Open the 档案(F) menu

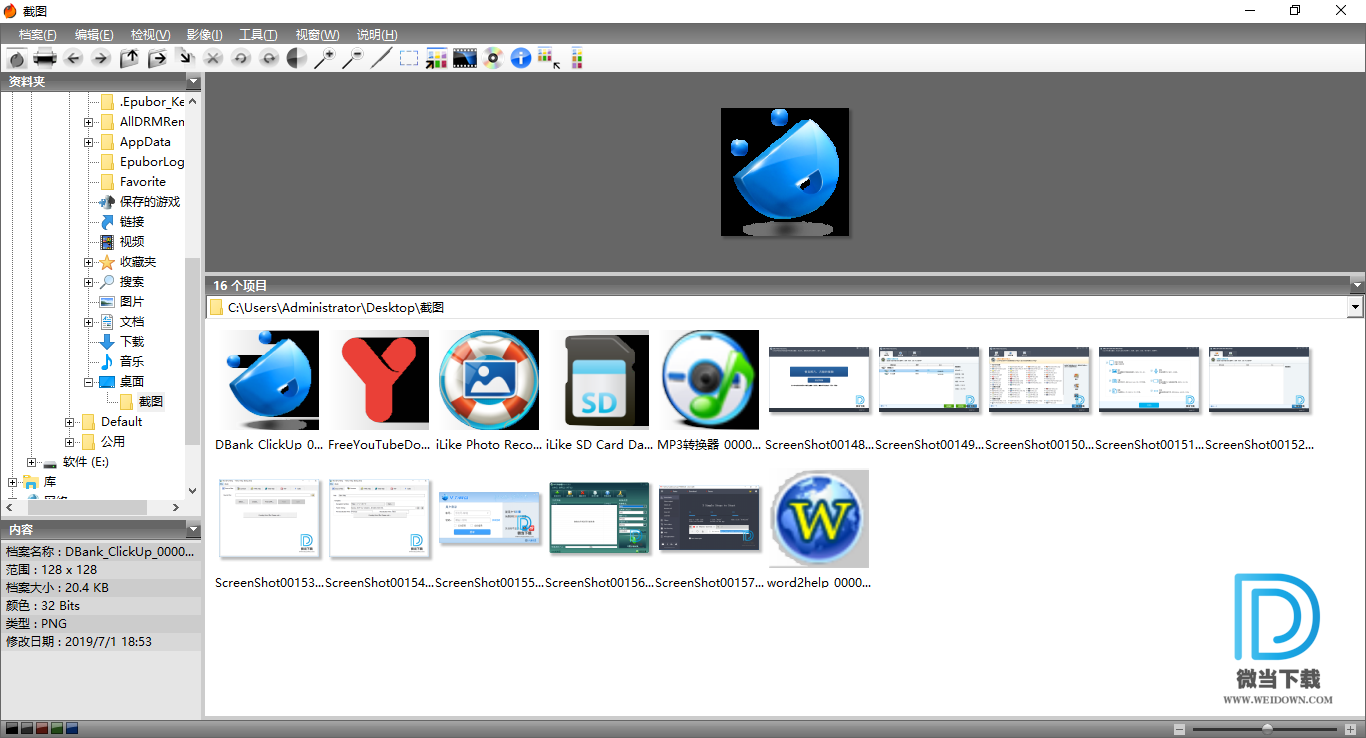(x=38, y=34)
